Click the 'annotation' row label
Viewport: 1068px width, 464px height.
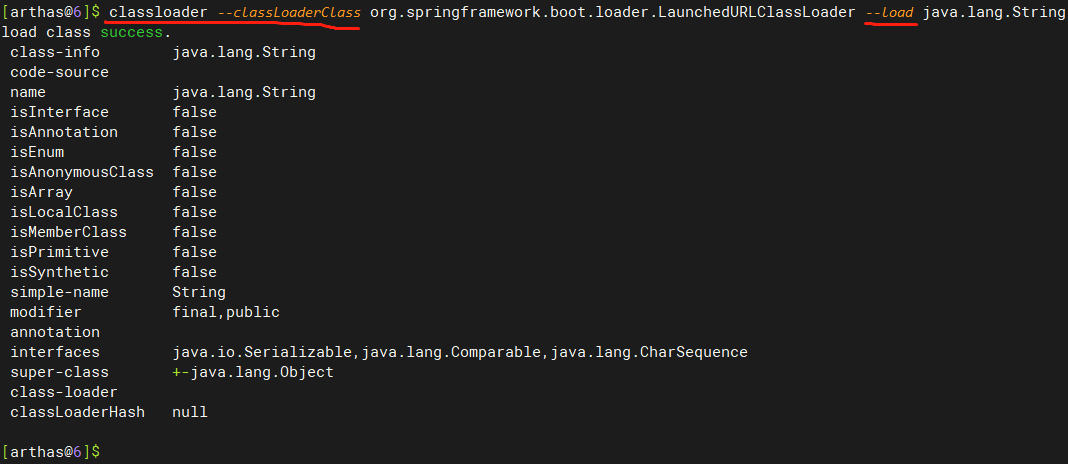pos(55,332)
